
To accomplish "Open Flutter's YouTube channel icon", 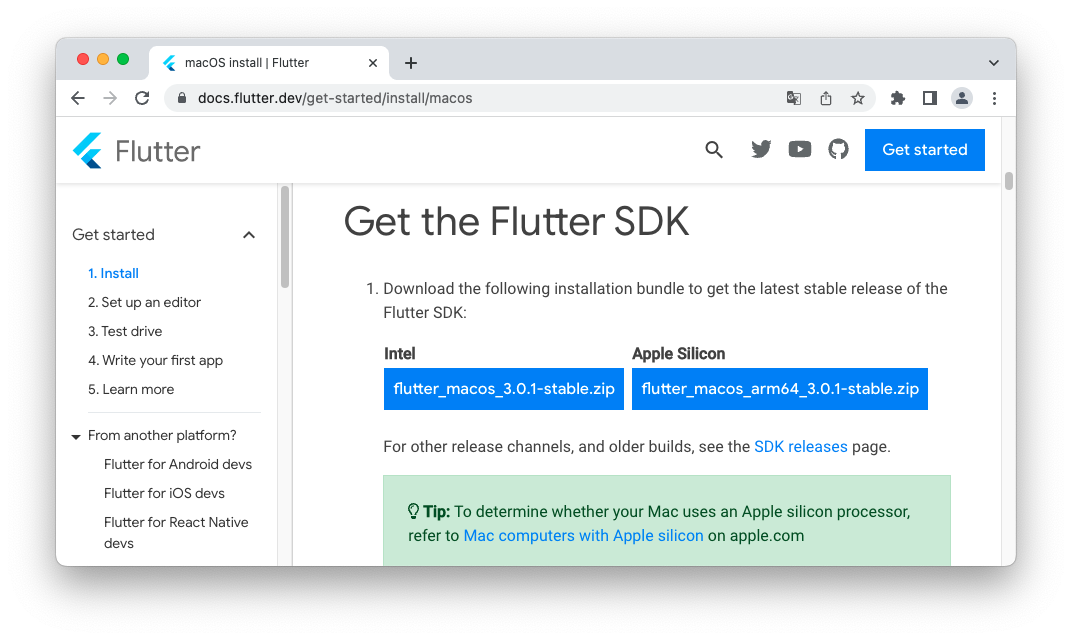I will (x=800, y=149).
